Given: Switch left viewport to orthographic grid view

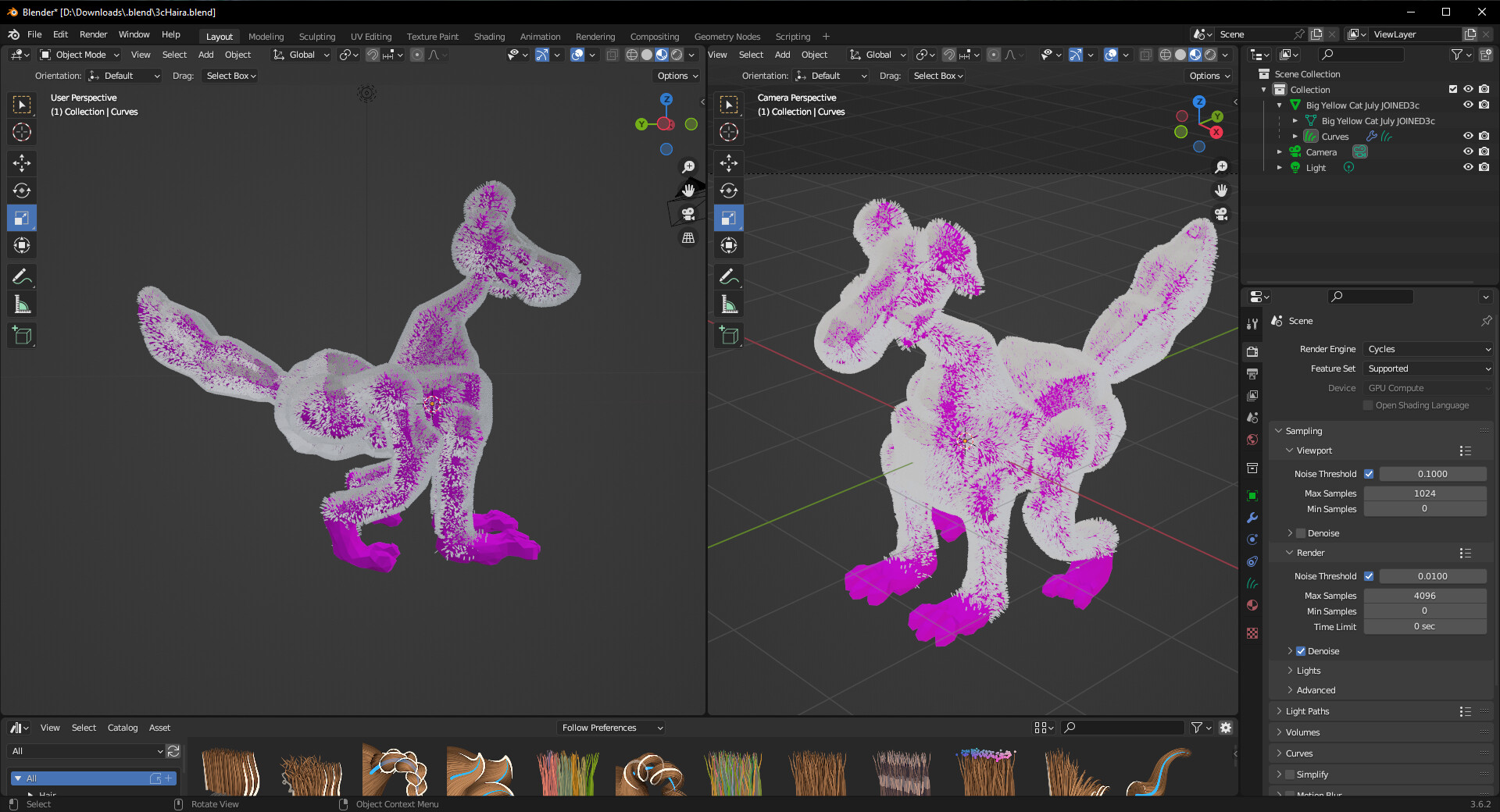Looking at the screenshot, I should pos(688,237).
